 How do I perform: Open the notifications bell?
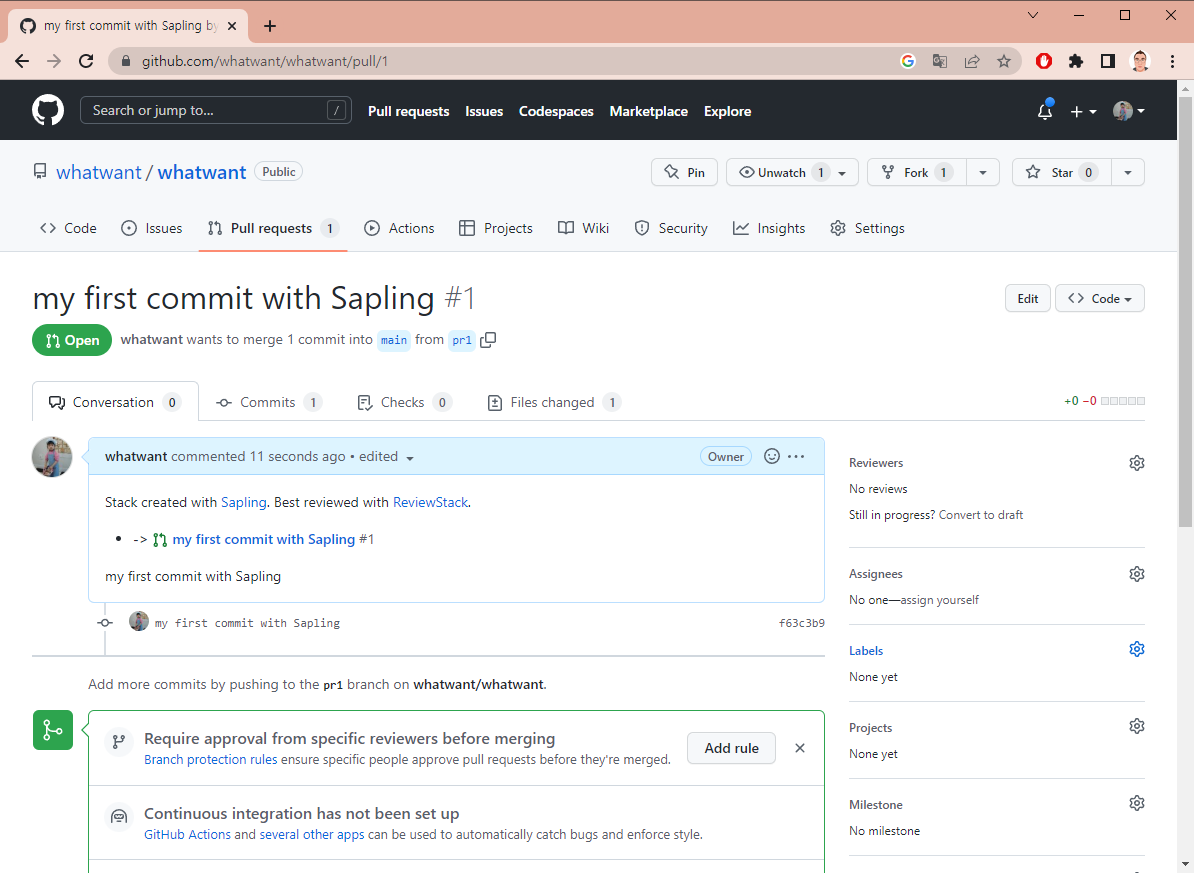click(1045, 111)
